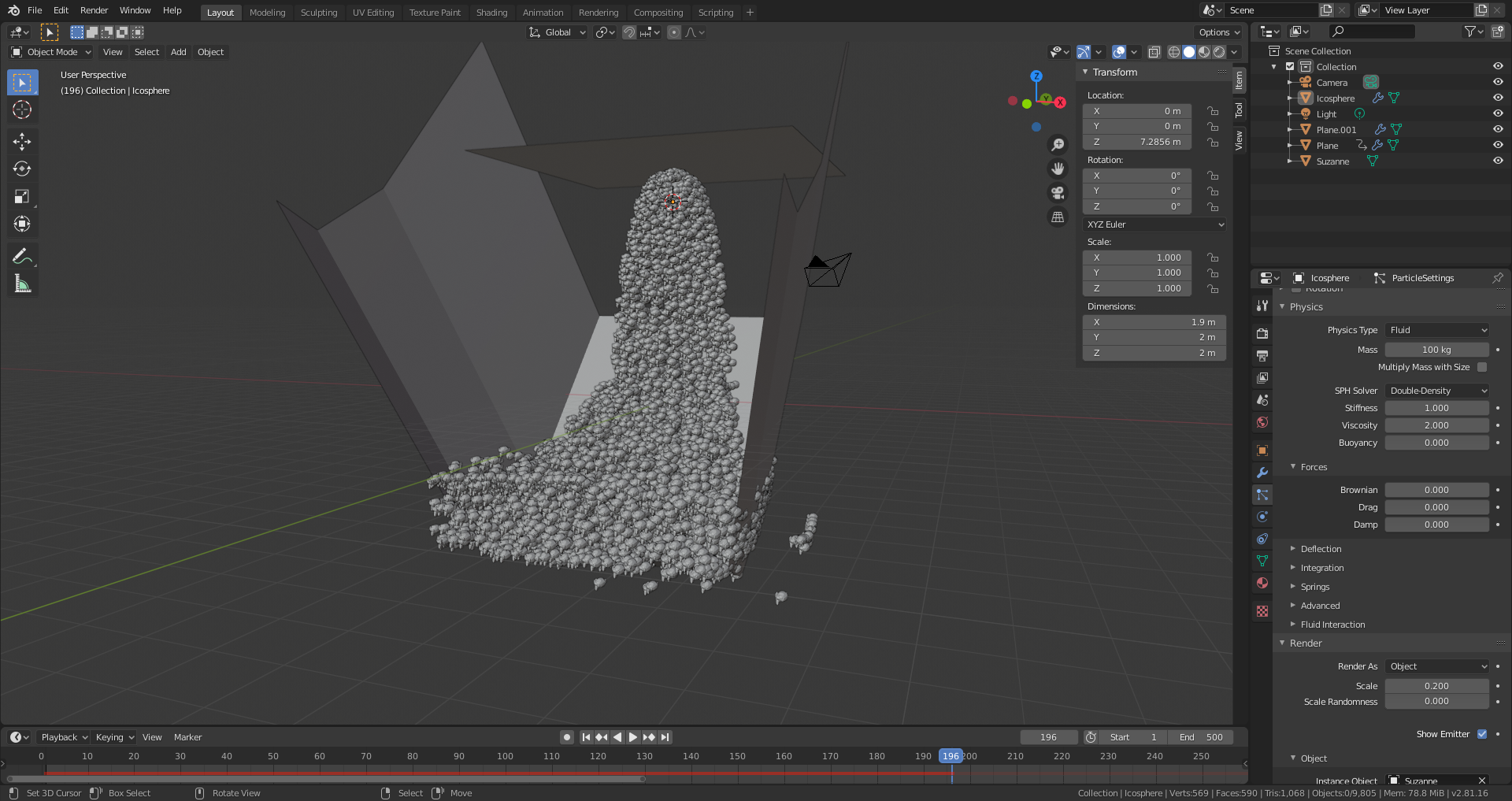This screenshot has height=801, width=1512.
Task: Jump to the timeline end frame
Action: [665, 737]
